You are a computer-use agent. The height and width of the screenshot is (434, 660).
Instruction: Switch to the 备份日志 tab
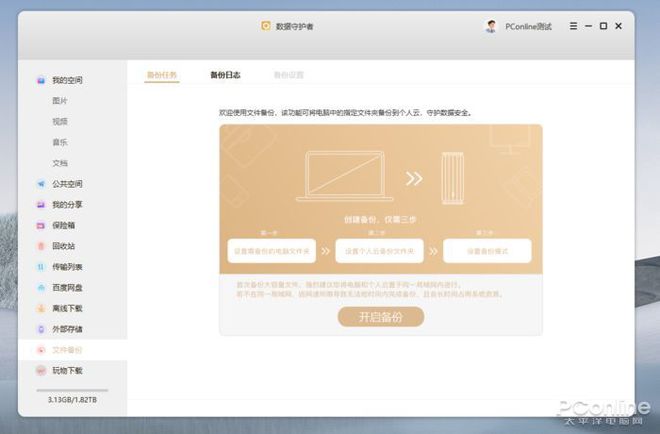225,75
